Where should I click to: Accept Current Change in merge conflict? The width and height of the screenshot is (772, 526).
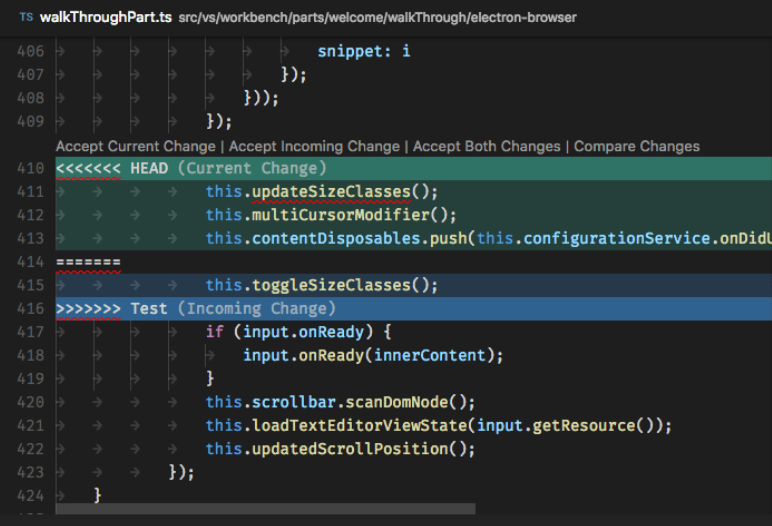pyautogui.click(x=135, y=146)
